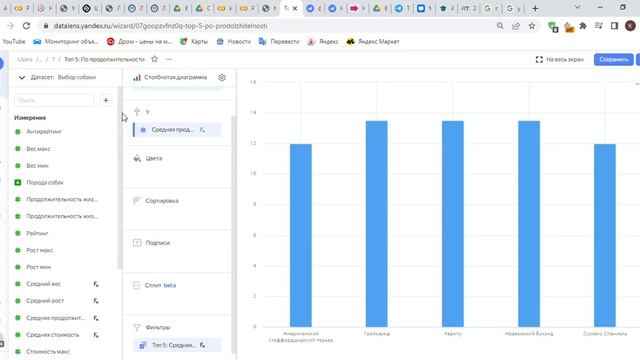The image size is (640, 360).
Task: Click the 'Сортировка' section icon
Action: (x=137, y=200)
